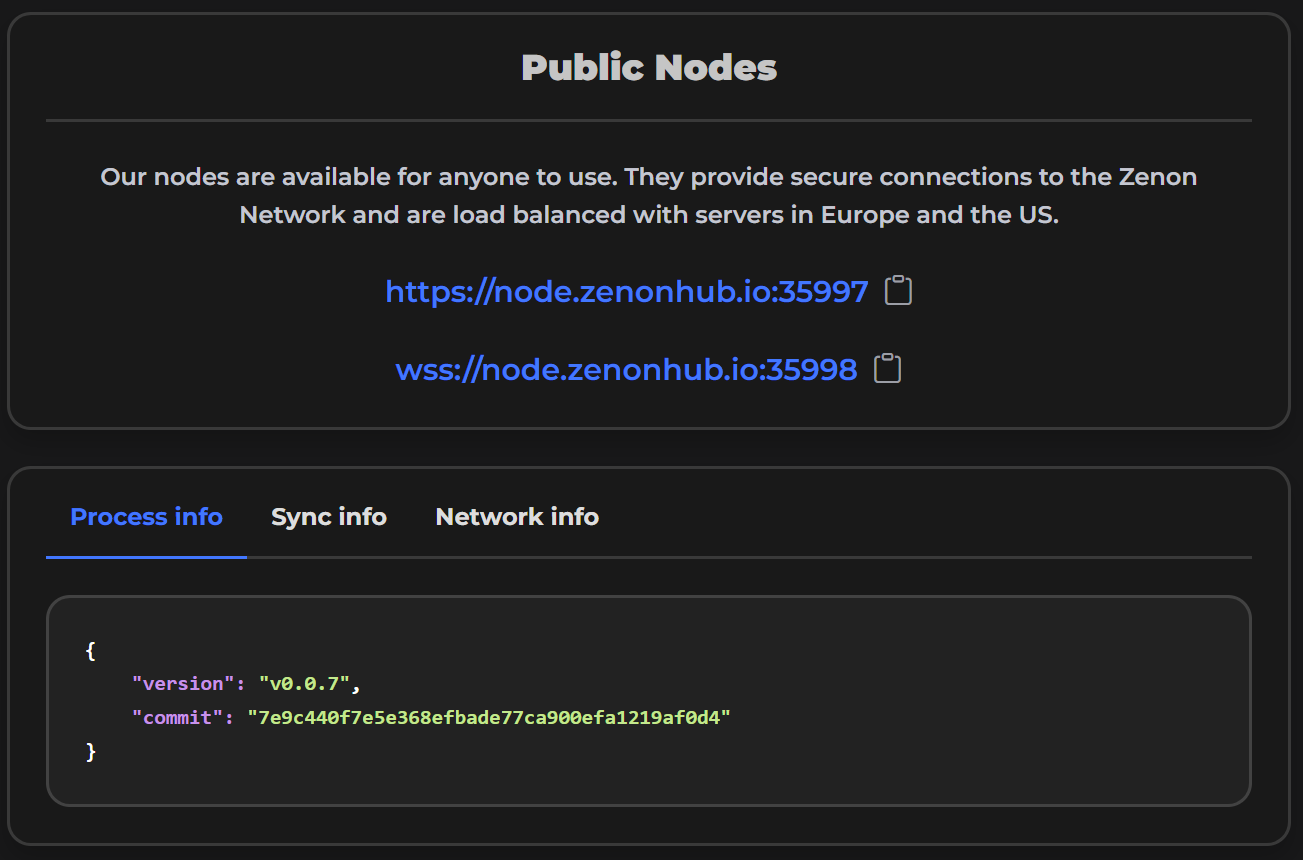The height and width of the screenshot is (860, 1303).
Task: Select the Process info tab
Action: click(147, 517)
